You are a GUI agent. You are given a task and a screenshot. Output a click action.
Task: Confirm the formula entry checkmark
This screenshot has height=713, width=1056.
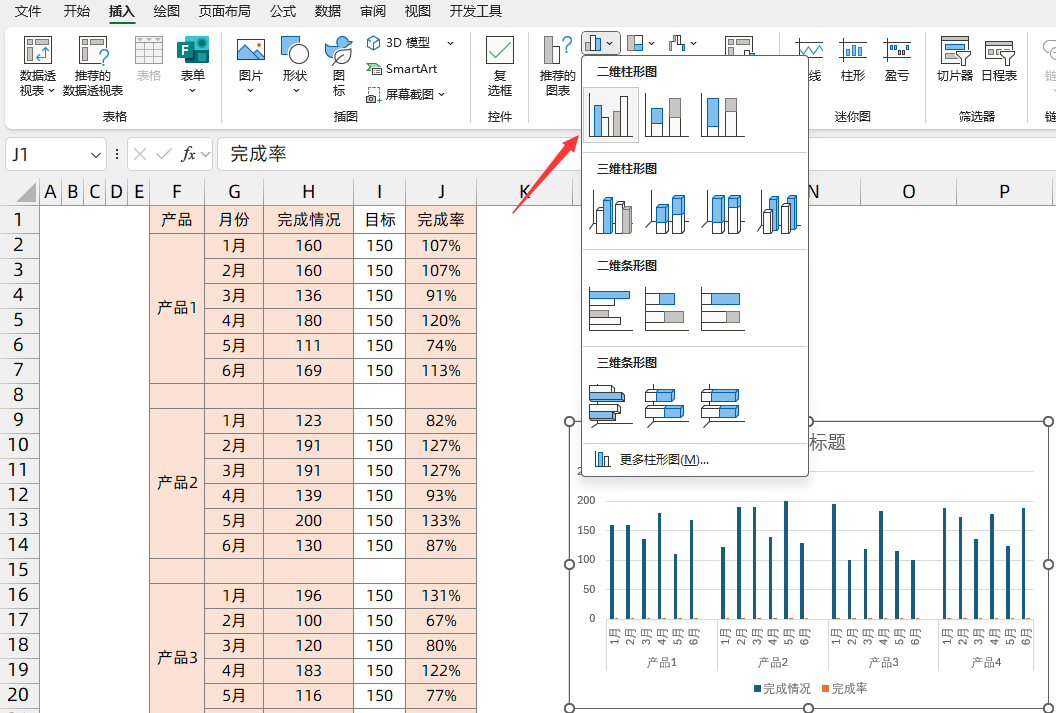(163, 155)
